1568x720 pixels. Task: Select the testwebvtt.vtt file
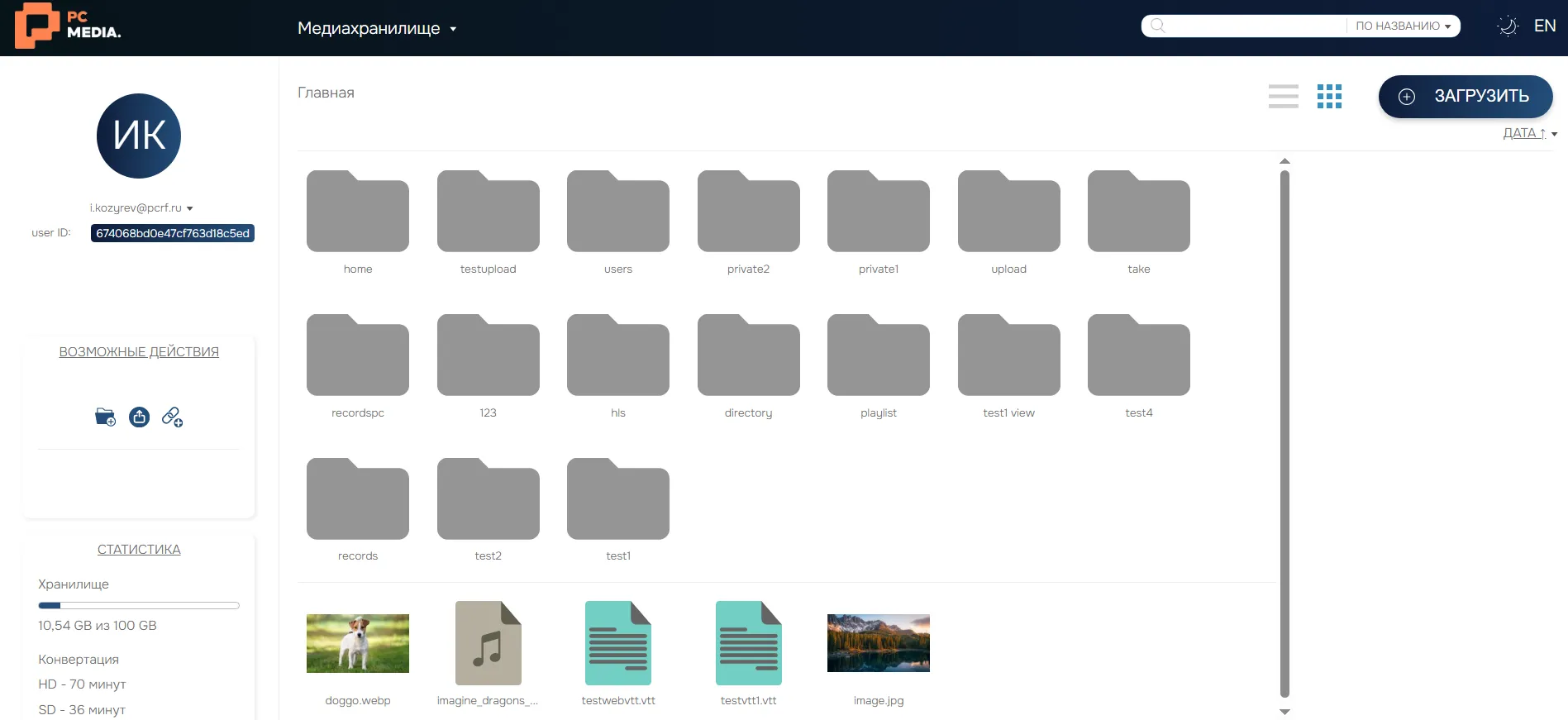coord(618,643)
